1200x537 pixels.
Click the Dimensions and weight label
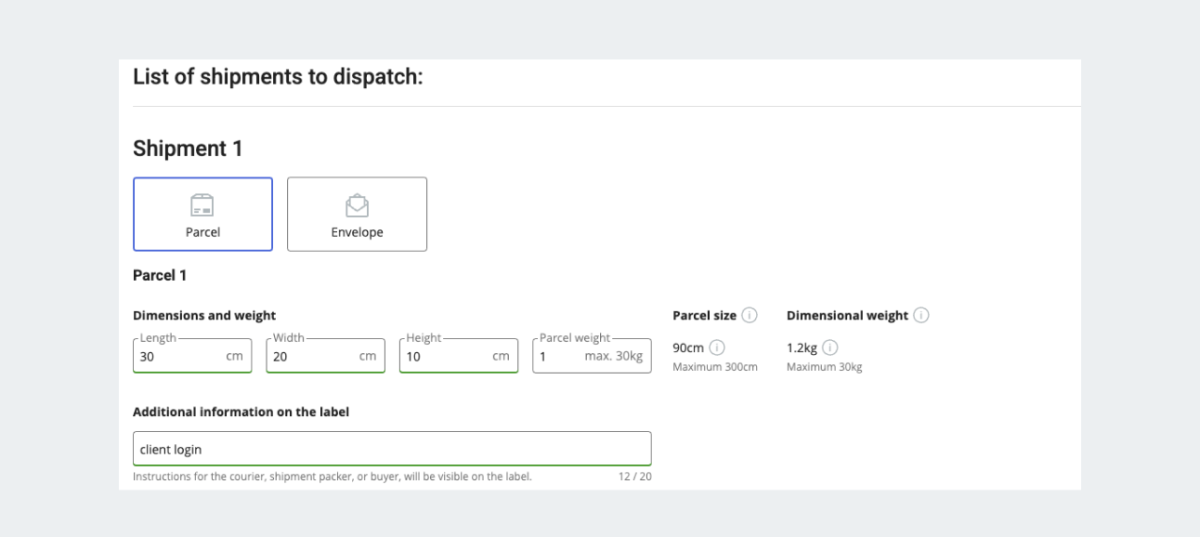pyautogui.click(x=204, y=315)
